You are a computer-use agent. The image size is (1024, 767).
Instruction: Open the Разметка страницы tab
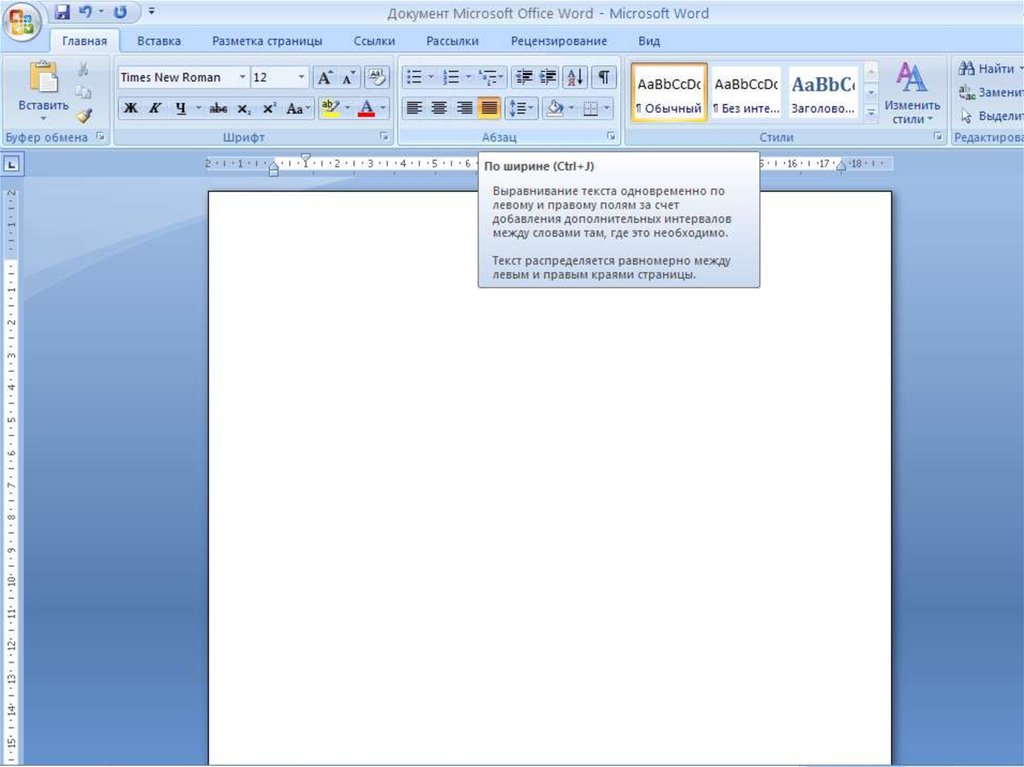[x=267, y=41]
